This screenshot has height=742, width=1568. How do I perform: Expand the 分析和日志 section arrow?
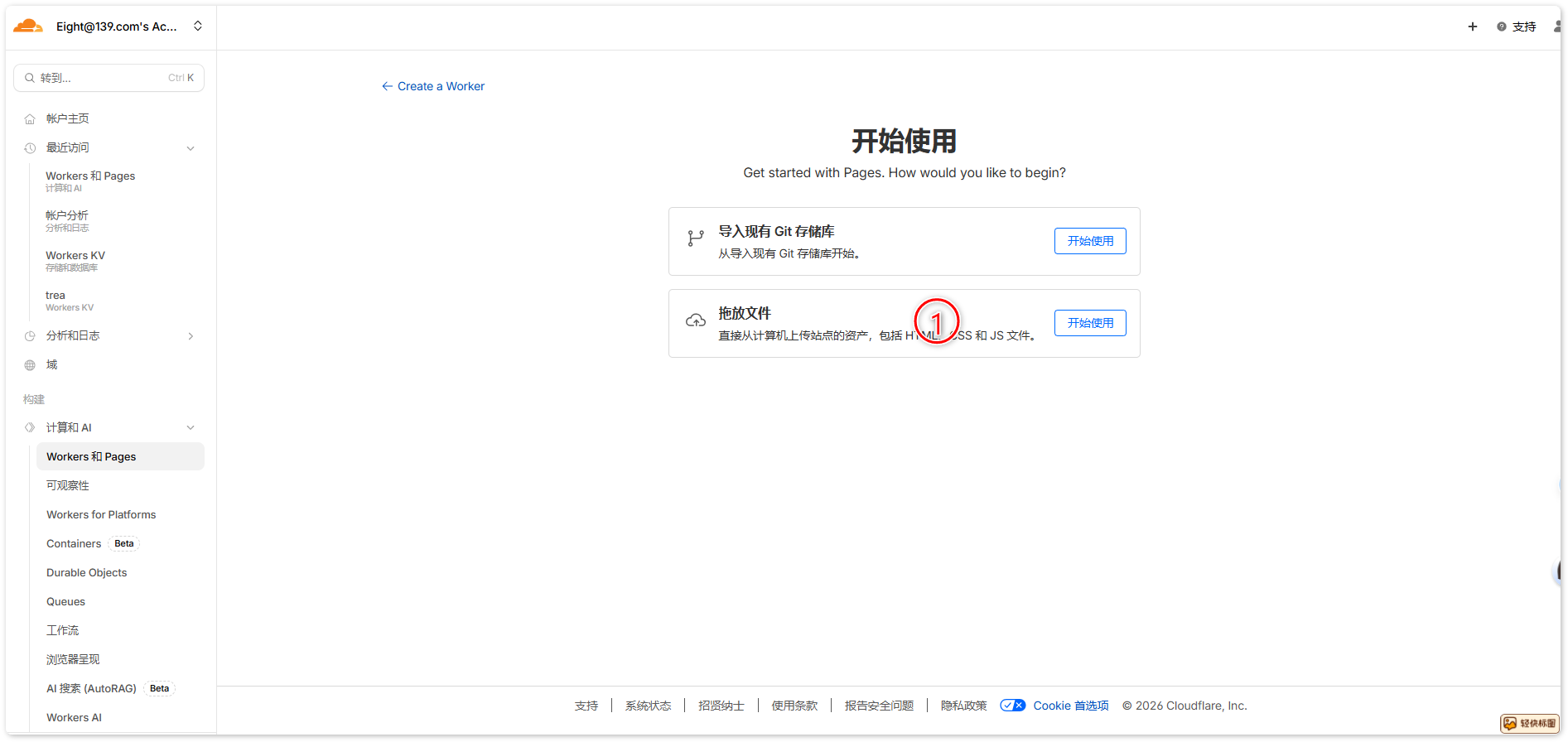[191, 336]
